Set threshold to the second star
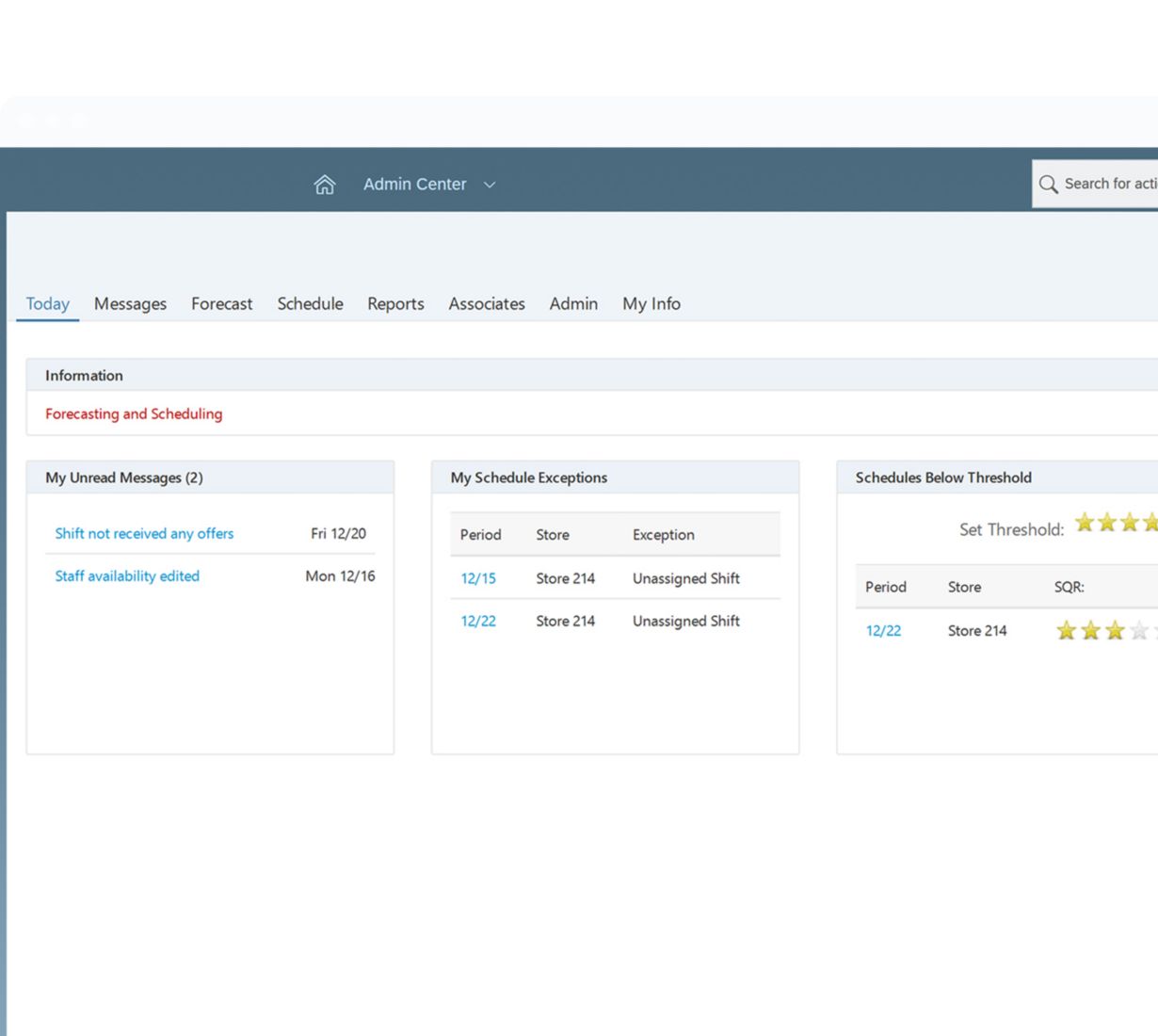 1107,522
